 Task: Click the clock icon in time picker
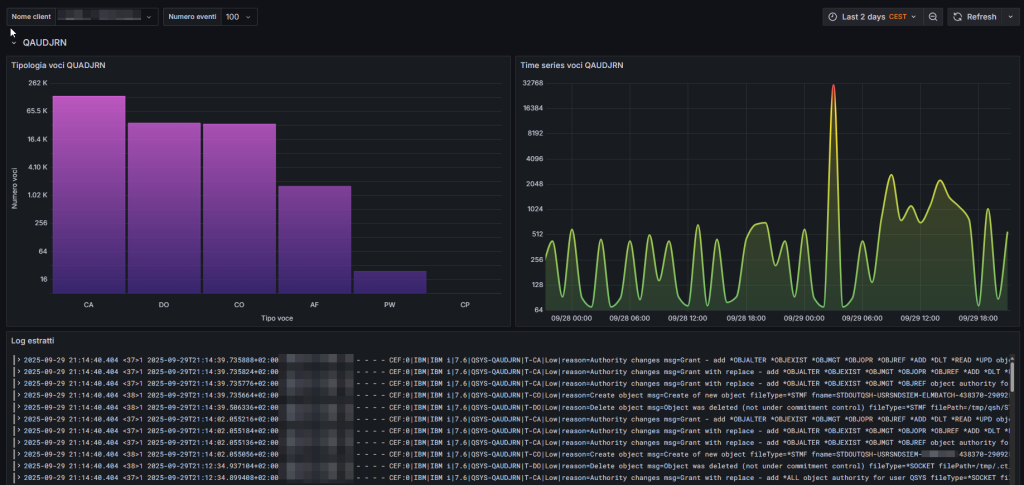pos(832,17)
